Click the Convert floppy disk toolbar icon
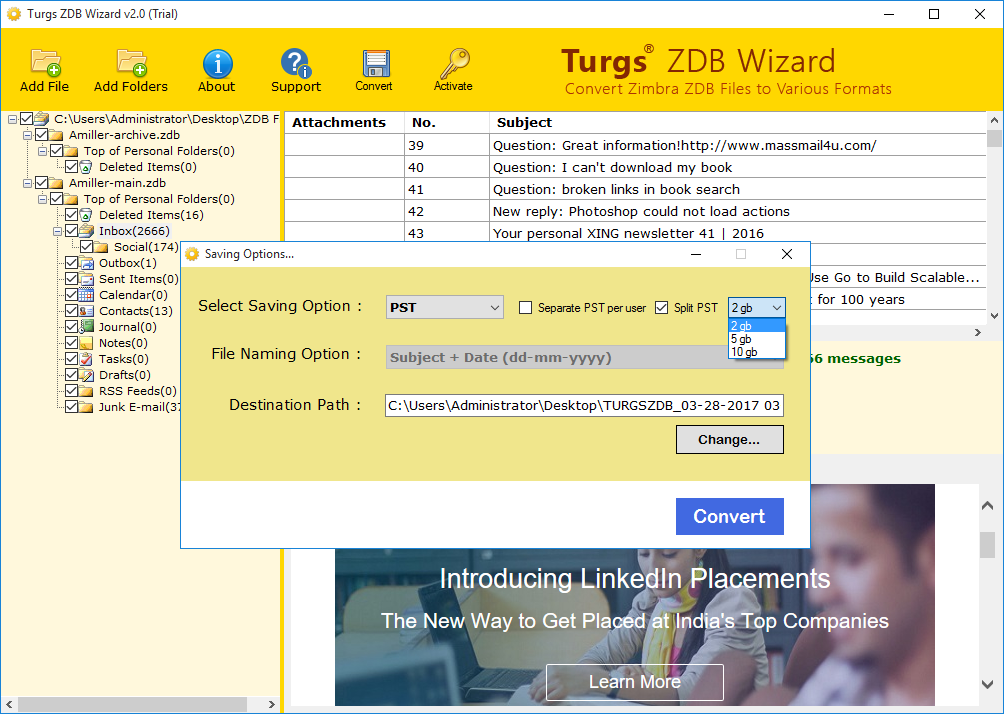Screen dimensions: 1004x714 [x=376, y=63]
